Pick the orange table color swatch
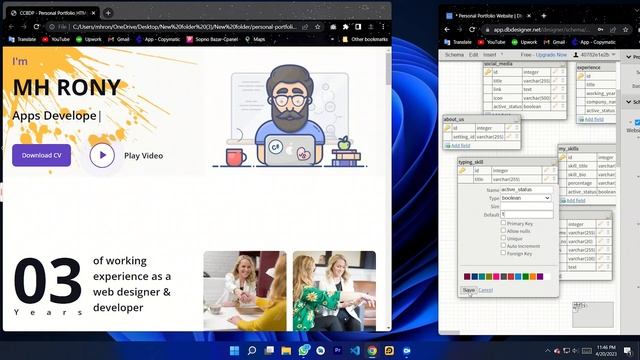 [533, 276]
